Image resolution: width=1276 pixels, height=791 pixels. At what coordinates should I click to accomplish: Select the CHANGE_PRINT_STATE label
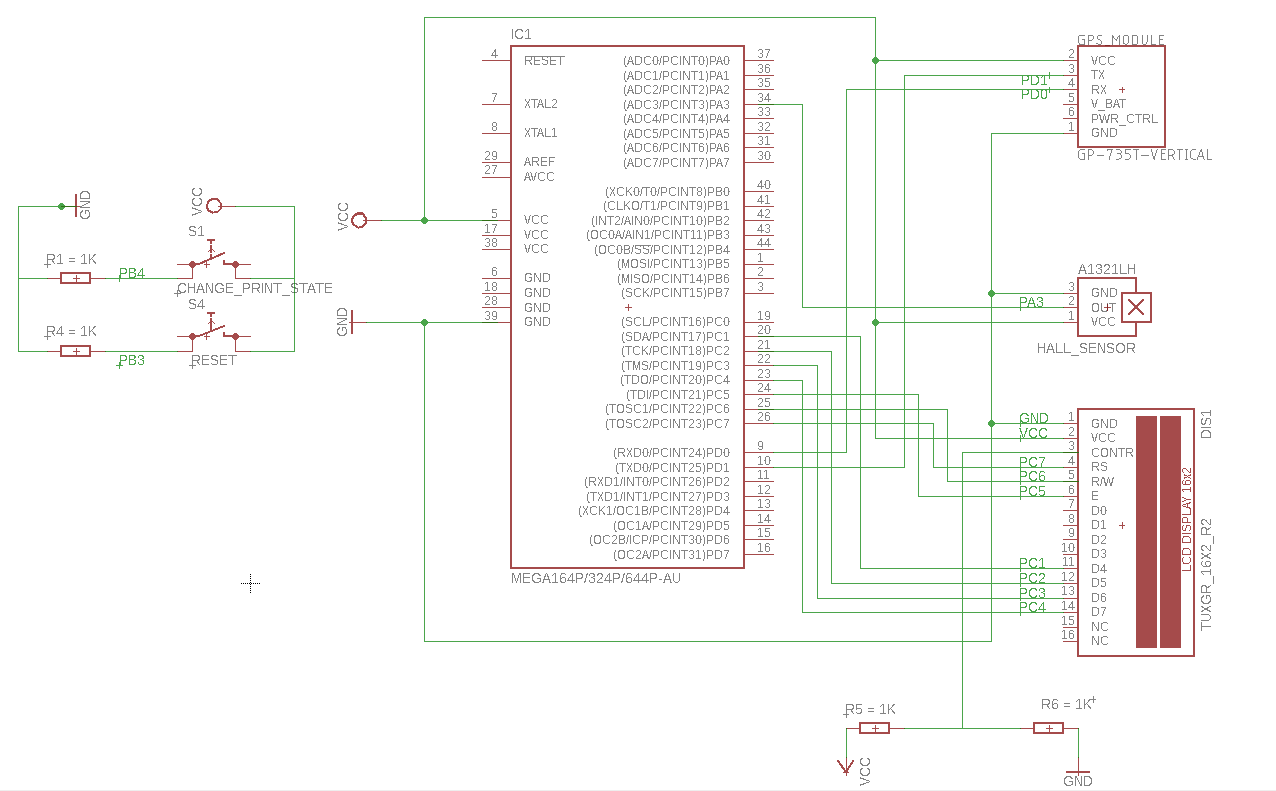pos(254,288)
